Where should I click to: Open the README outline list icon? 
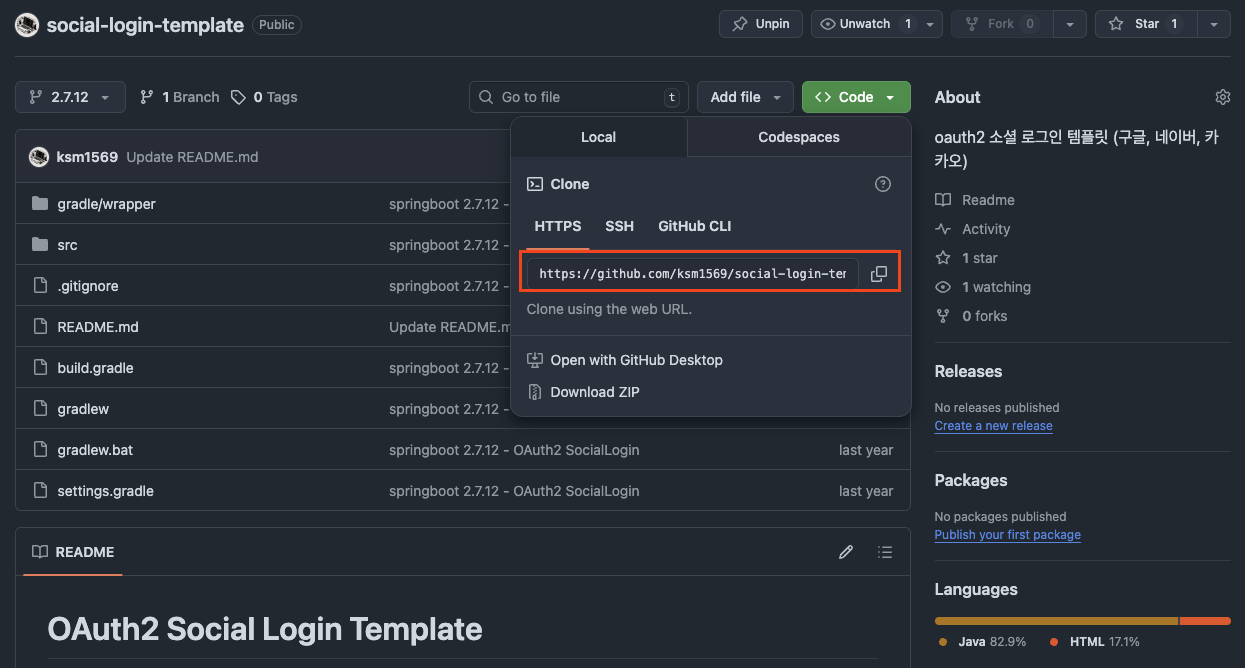click(884, 552)
